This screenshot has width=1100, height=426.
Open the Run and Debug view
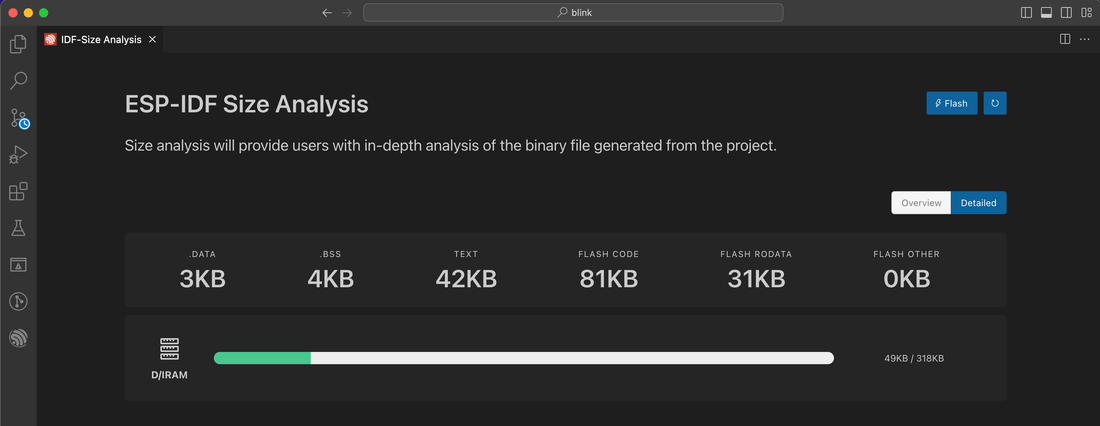[18, 155]
